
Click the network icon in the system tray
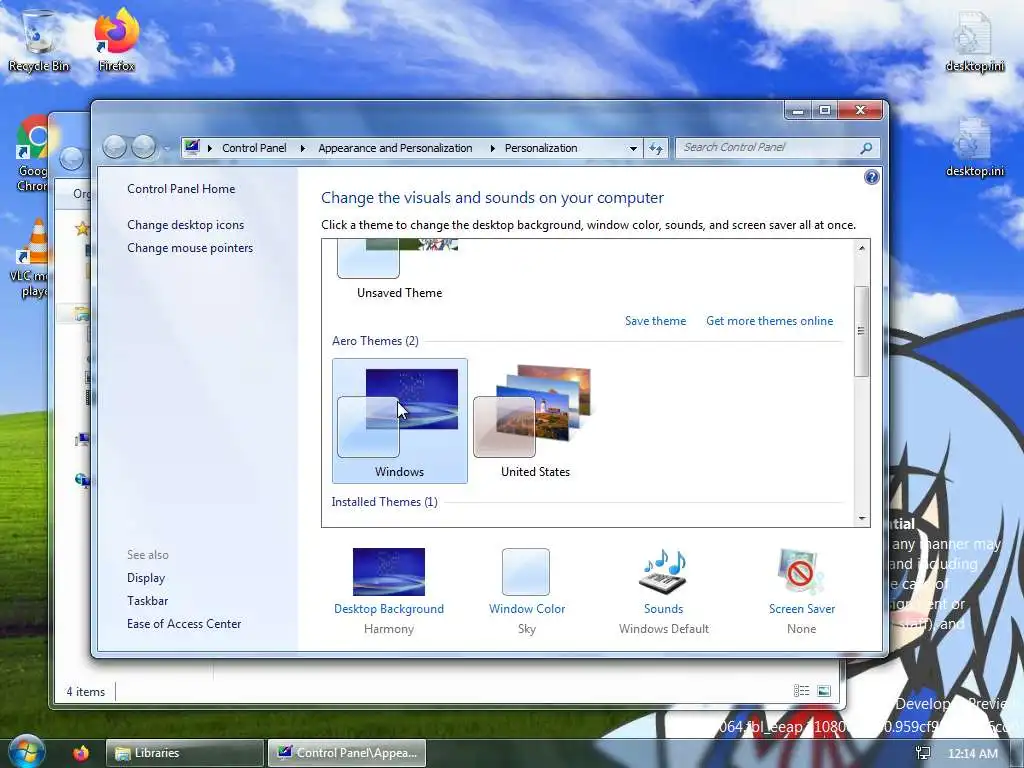[x=923, y=753]
